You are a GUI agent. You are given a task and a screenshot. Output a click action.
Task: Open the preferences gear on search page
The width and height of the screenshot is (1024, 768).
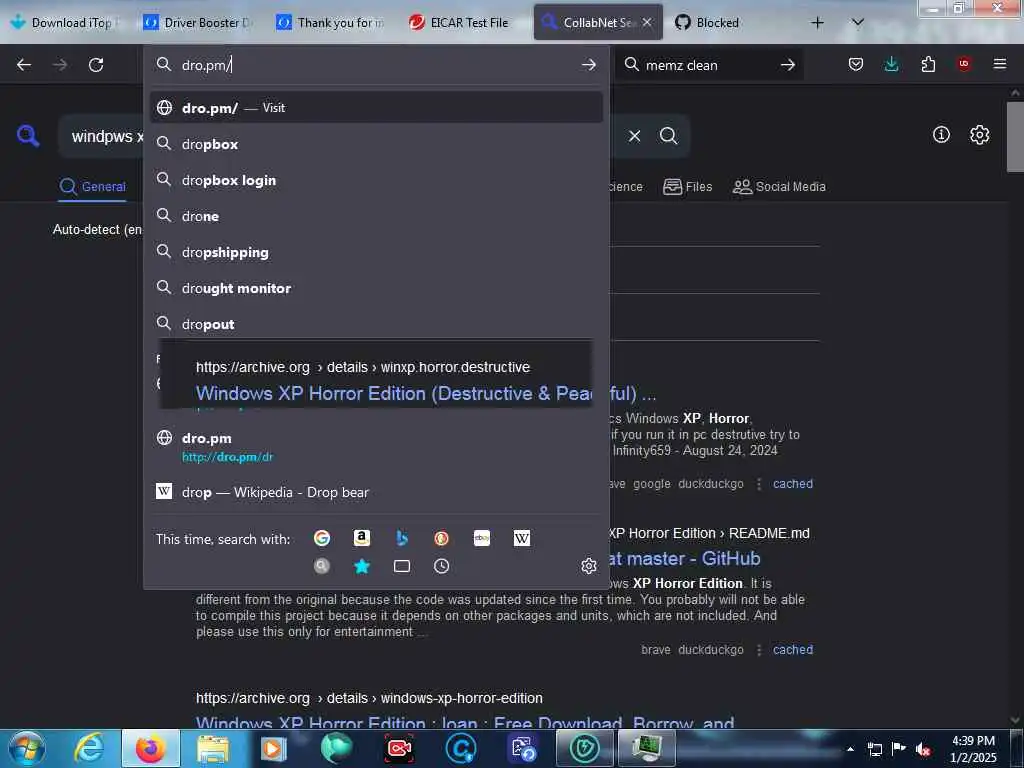pyautogui.click(x=979, y=135)
